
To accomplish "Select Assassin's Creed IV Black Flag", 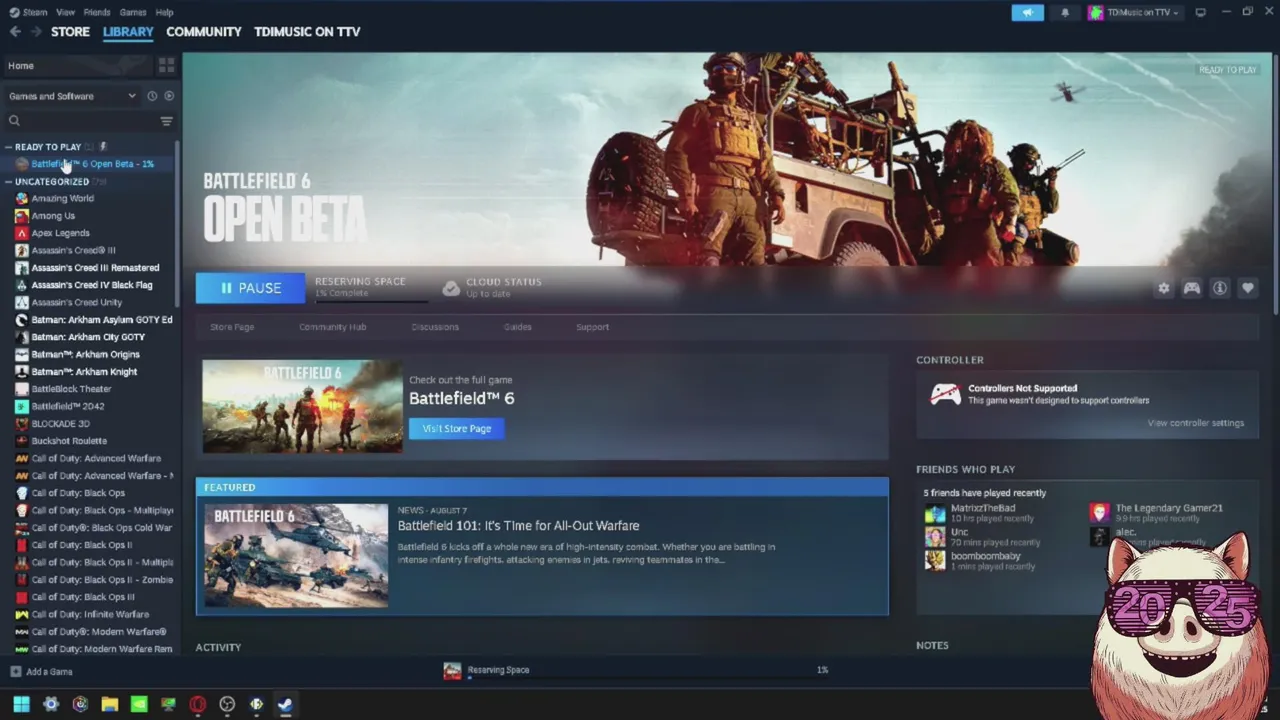I will point(92,285).
